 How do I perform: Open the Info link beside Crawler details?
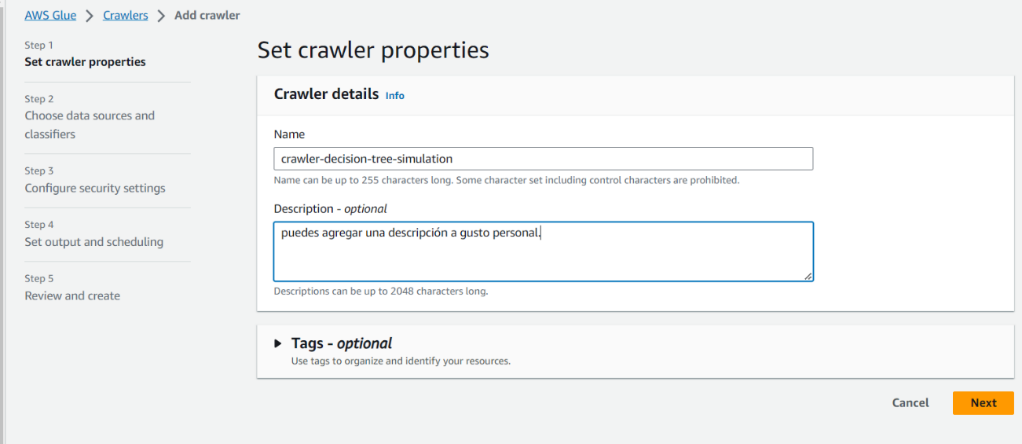pyautogui.click(x=395, y=96)
